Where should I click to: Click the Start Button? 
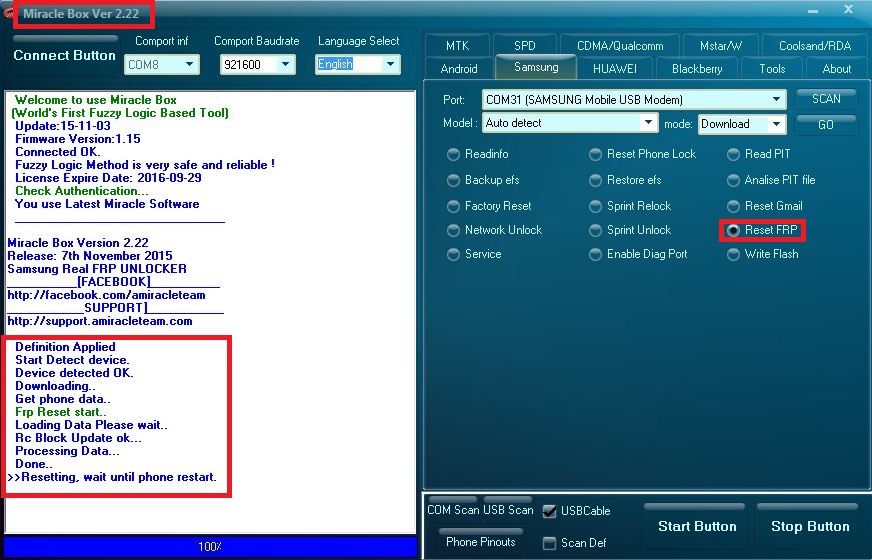pos(697,526)
